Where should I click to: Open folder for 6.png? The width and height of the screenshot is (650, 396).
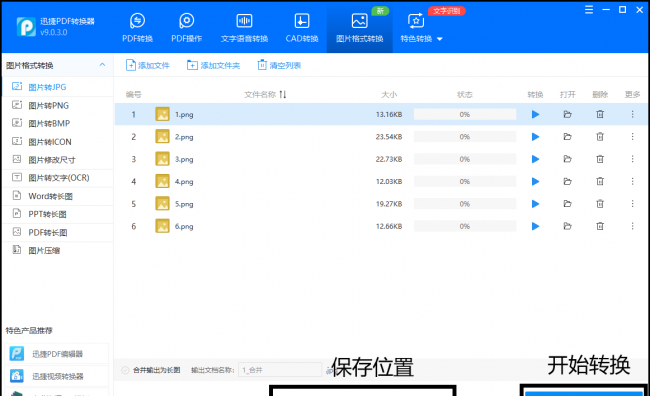pos(568,226)
